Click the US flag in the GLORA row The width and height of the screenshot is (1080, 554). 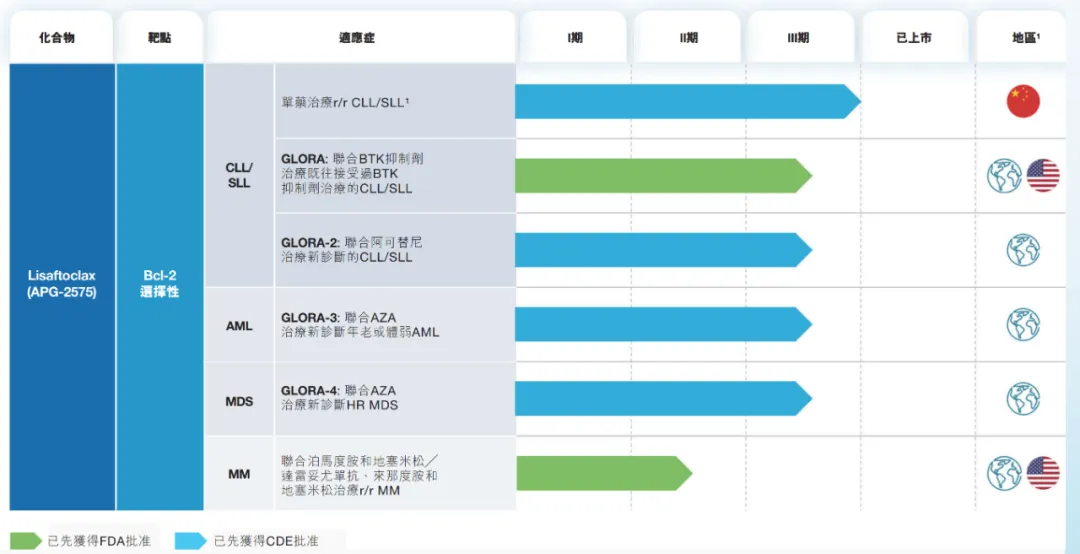1043,176
